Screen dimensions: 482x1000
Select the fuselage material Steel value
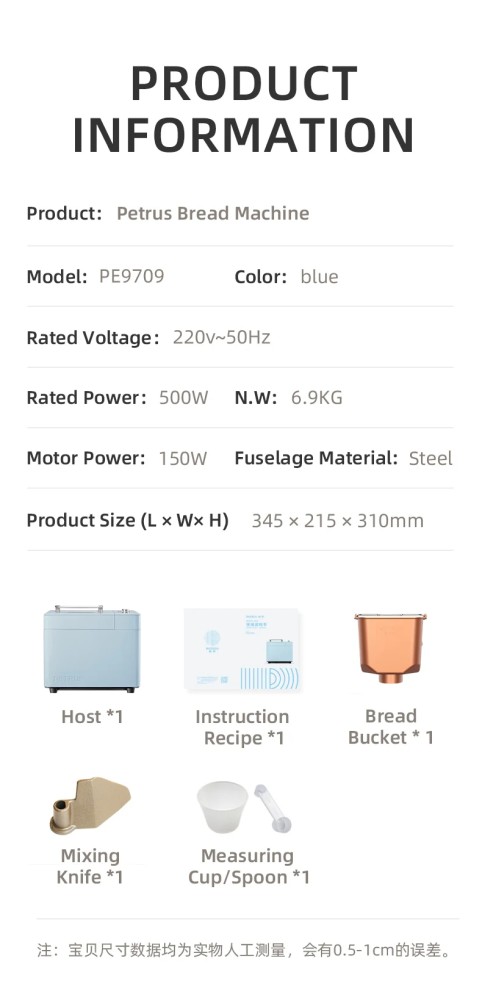(430, 458)
